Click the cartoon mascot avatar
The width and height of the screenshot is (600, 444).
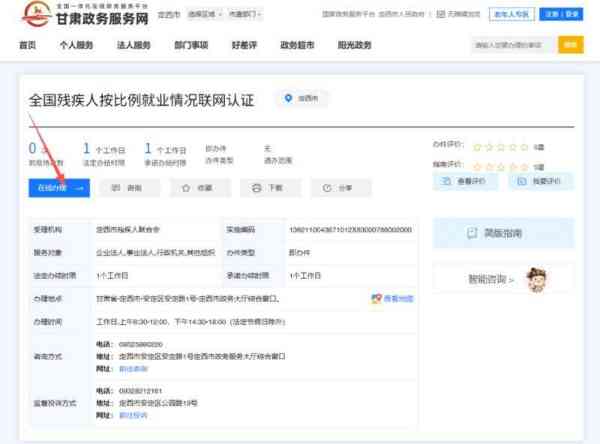(536, 280)
